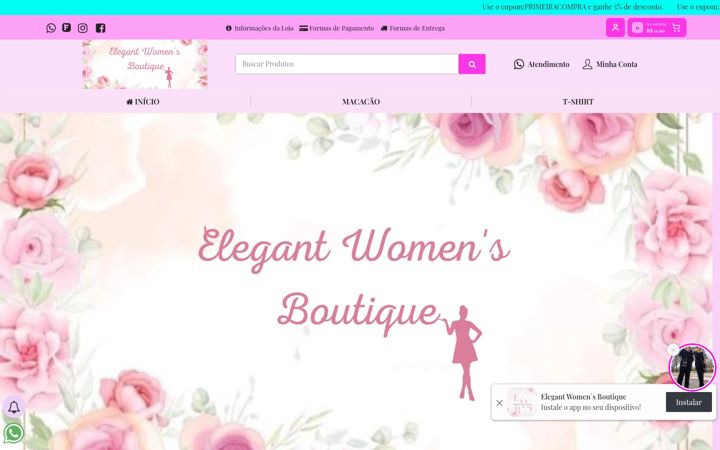Click the large boutique banner image

tap(356, 281)
